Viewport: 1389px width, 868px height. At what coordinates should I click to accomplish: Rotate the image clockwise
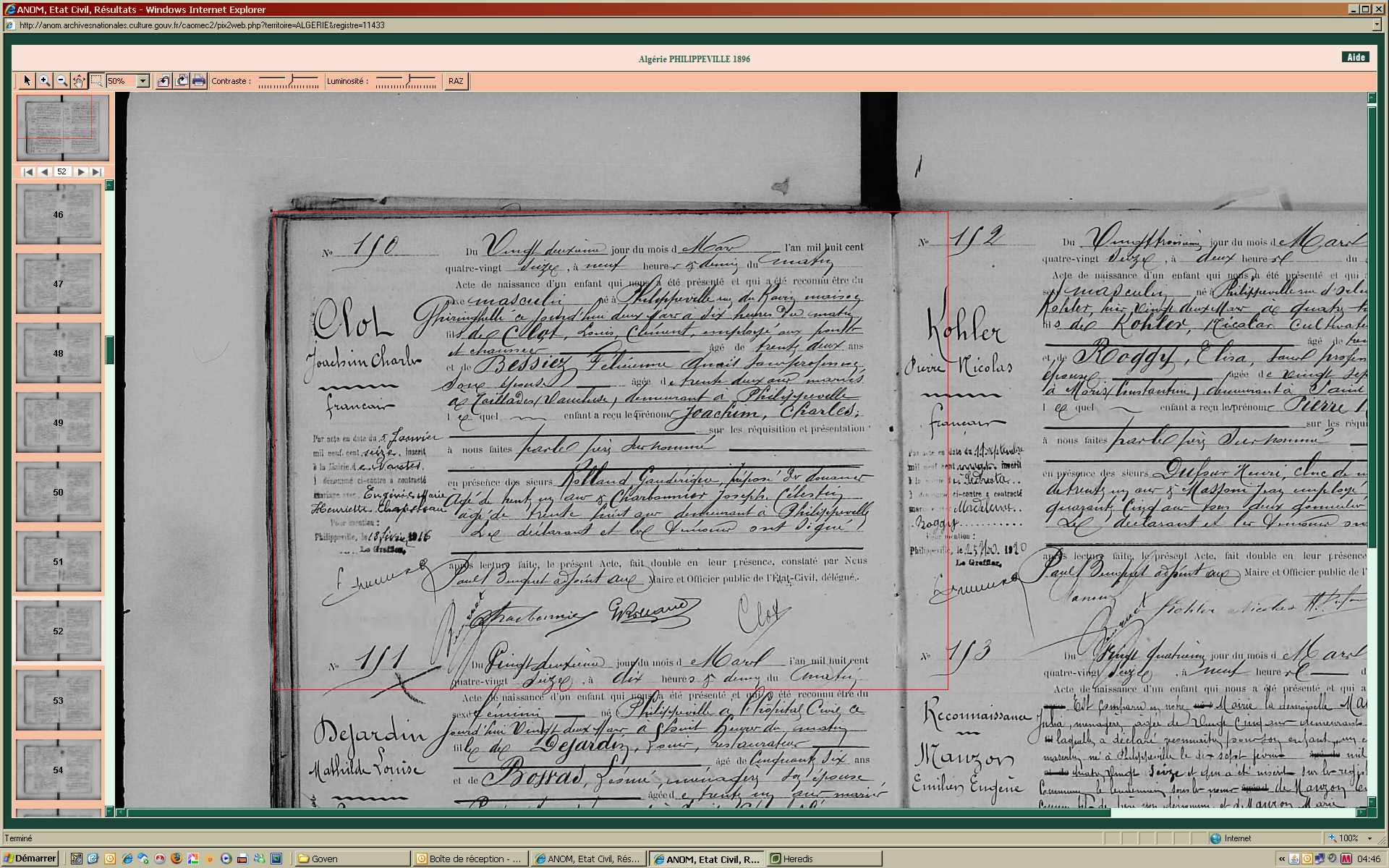click(182, 81)
